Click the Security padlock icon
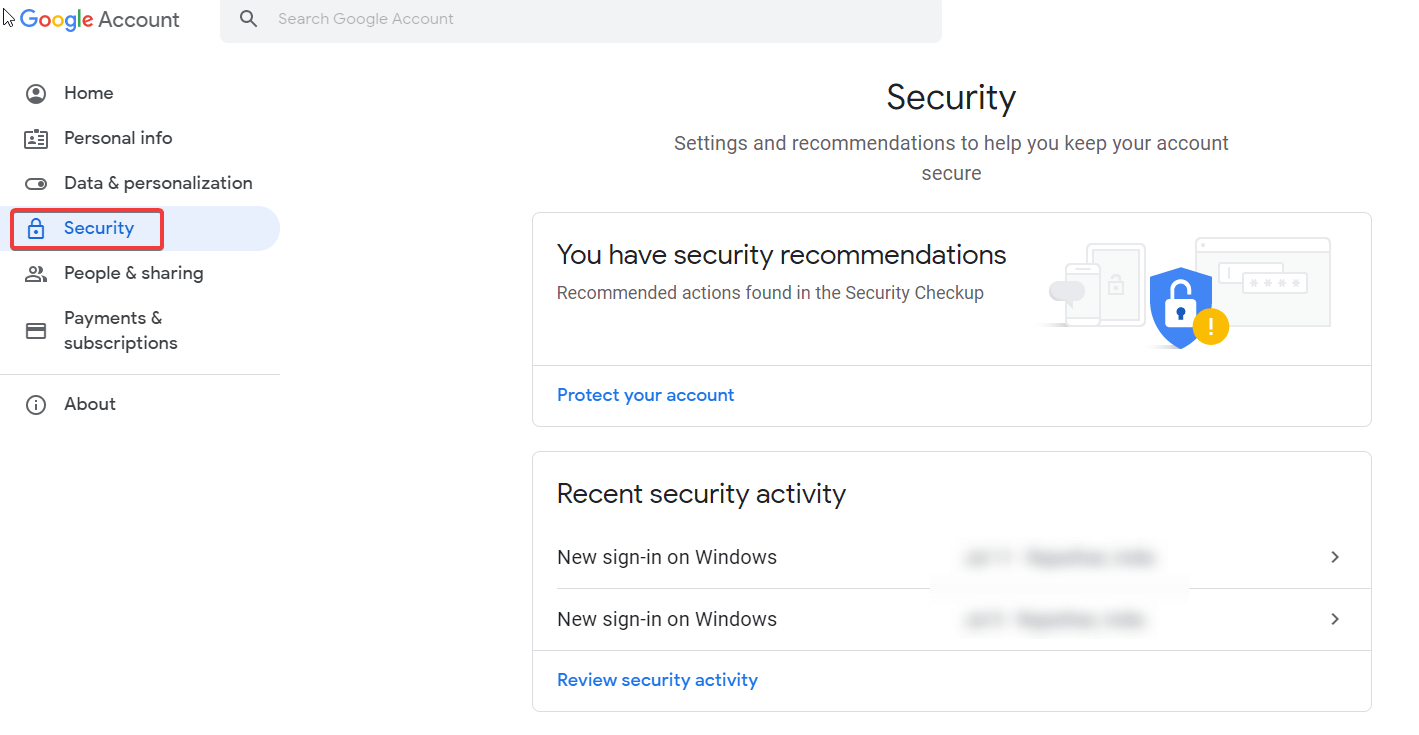Viewport: 1419px width, 735px height. tap(36, 228)
